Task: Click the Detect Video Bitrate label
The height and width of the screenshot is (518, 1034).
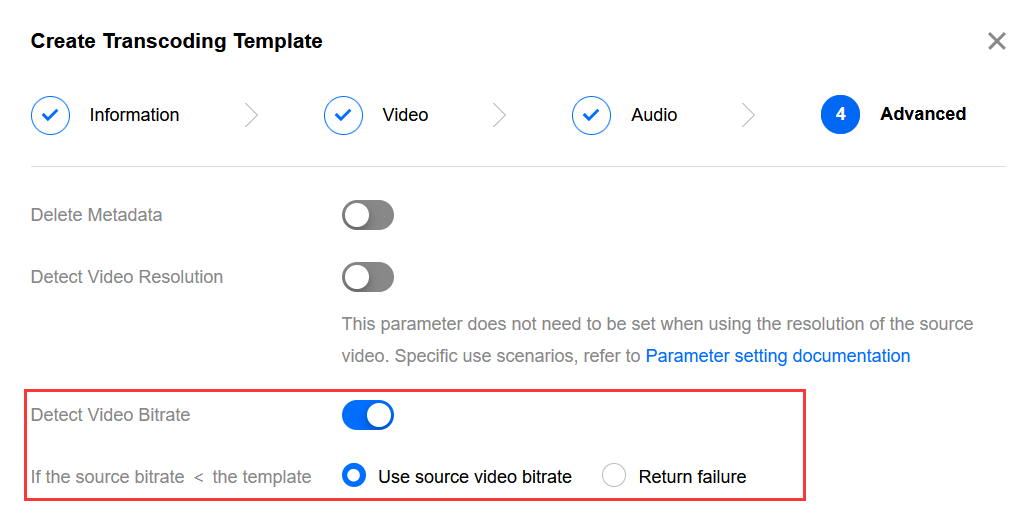Action: point(110,415)
